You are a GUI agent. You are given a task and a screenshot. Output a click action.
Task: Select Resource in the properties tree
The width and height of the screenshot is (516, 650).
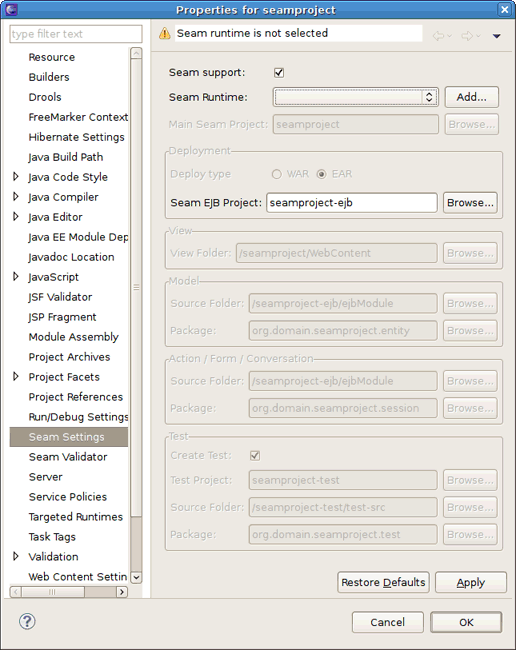click(52, 57)
